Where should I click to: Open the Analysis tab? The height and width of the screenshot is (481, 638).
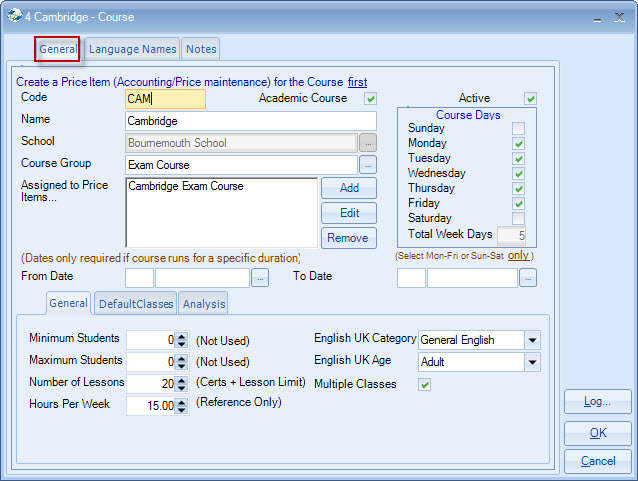tap(203, 304)
